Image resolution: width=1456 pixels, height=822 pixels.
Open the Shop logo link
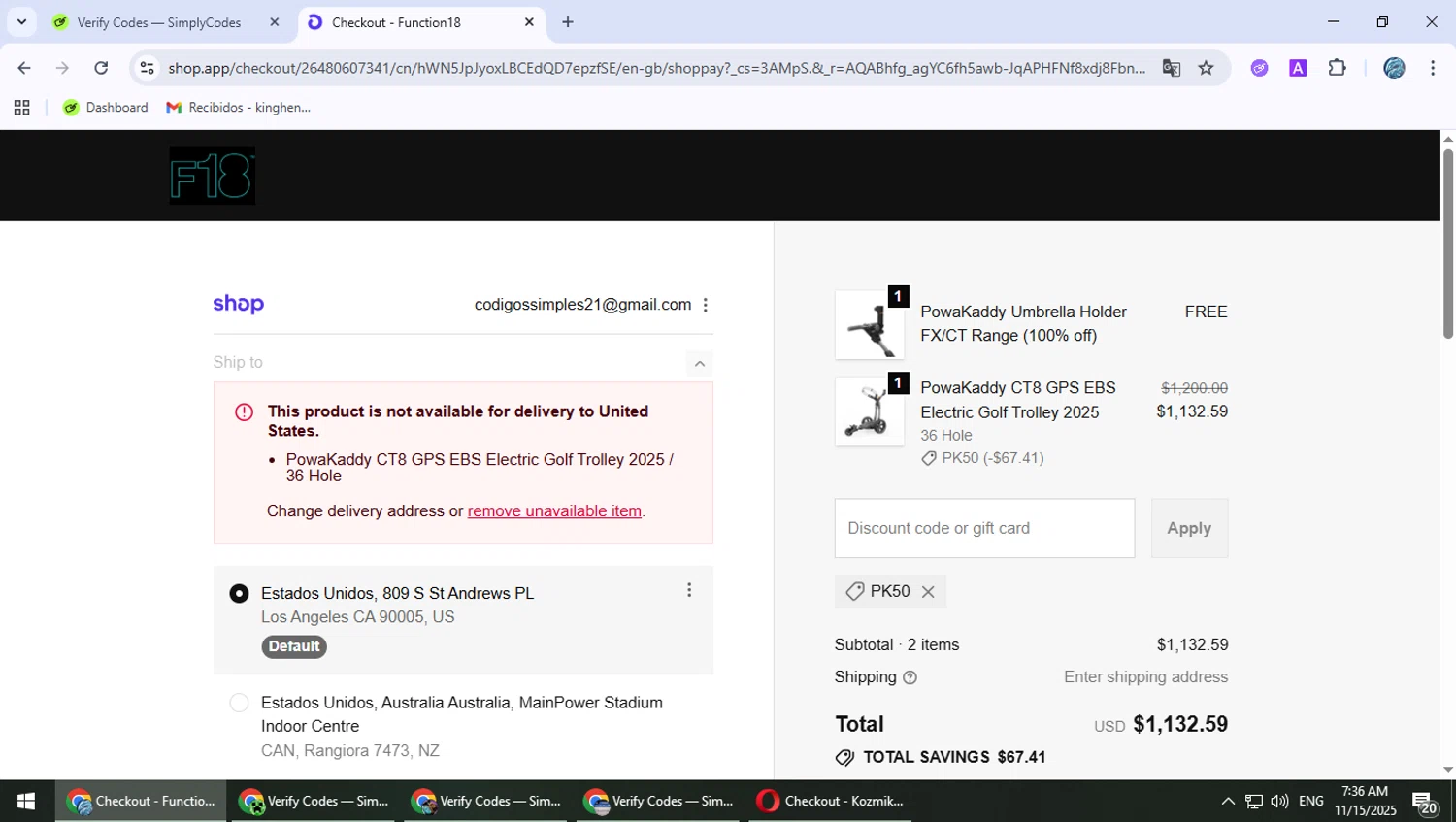239,305
